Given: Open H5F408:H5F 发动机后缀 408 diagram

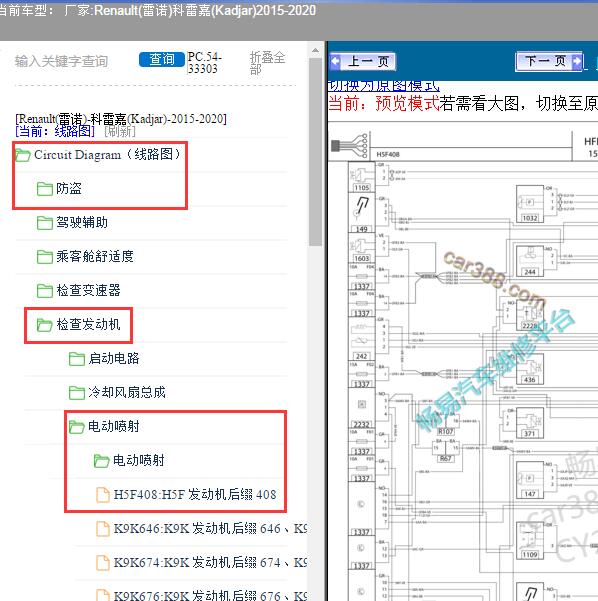Looking at the screenshot, I should pyautogui.click(x=195, y=494).
